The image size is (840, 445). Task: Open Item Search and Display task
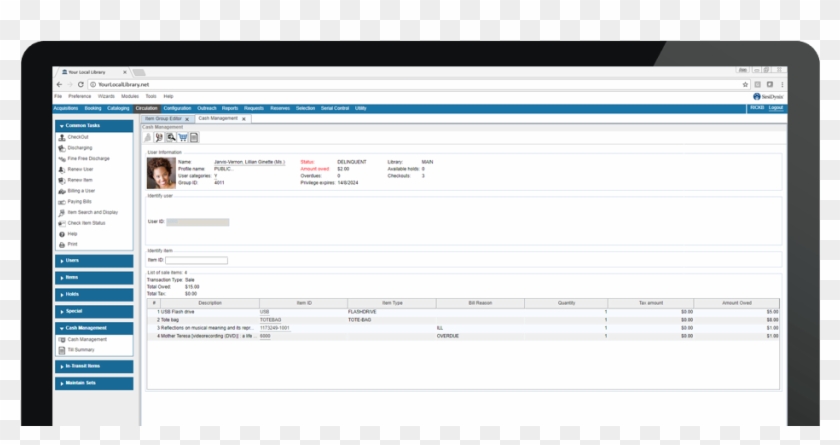coord(92,212)
